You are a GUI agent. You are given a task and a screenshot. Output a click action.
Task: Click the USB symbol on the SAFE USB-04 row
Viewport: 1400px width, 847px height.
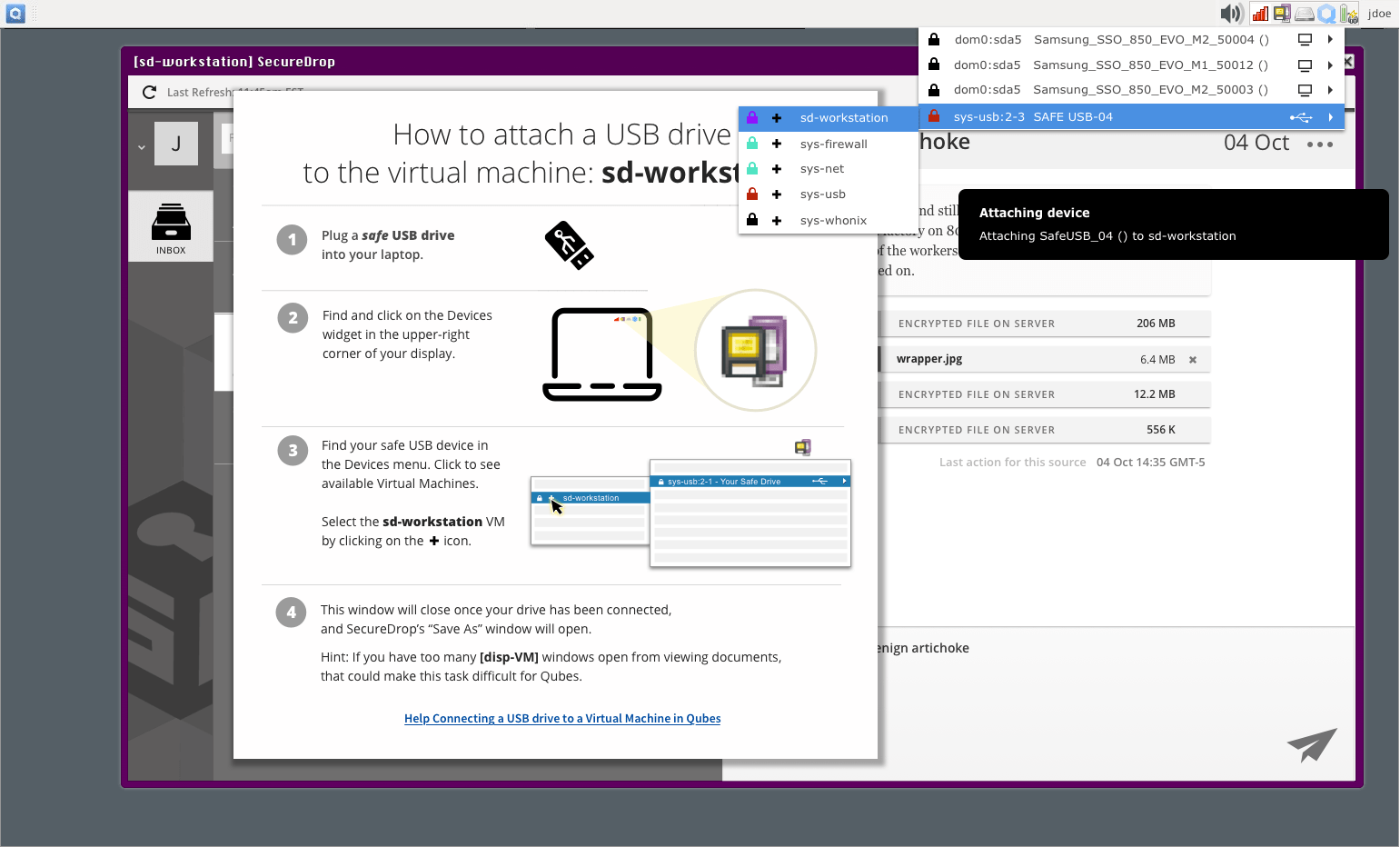point(1301,117)
